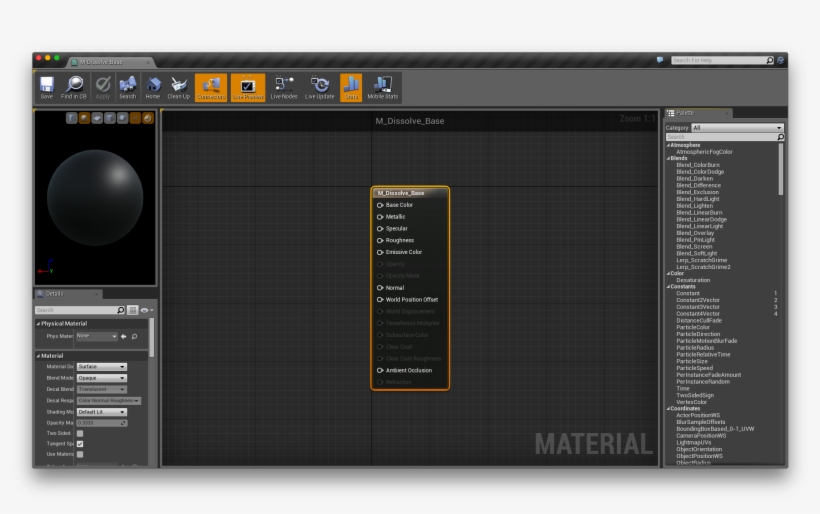Toggle Live Nodes in the toolbar
820x514 pixels.
pyautogui.click(x=284, y=87)
